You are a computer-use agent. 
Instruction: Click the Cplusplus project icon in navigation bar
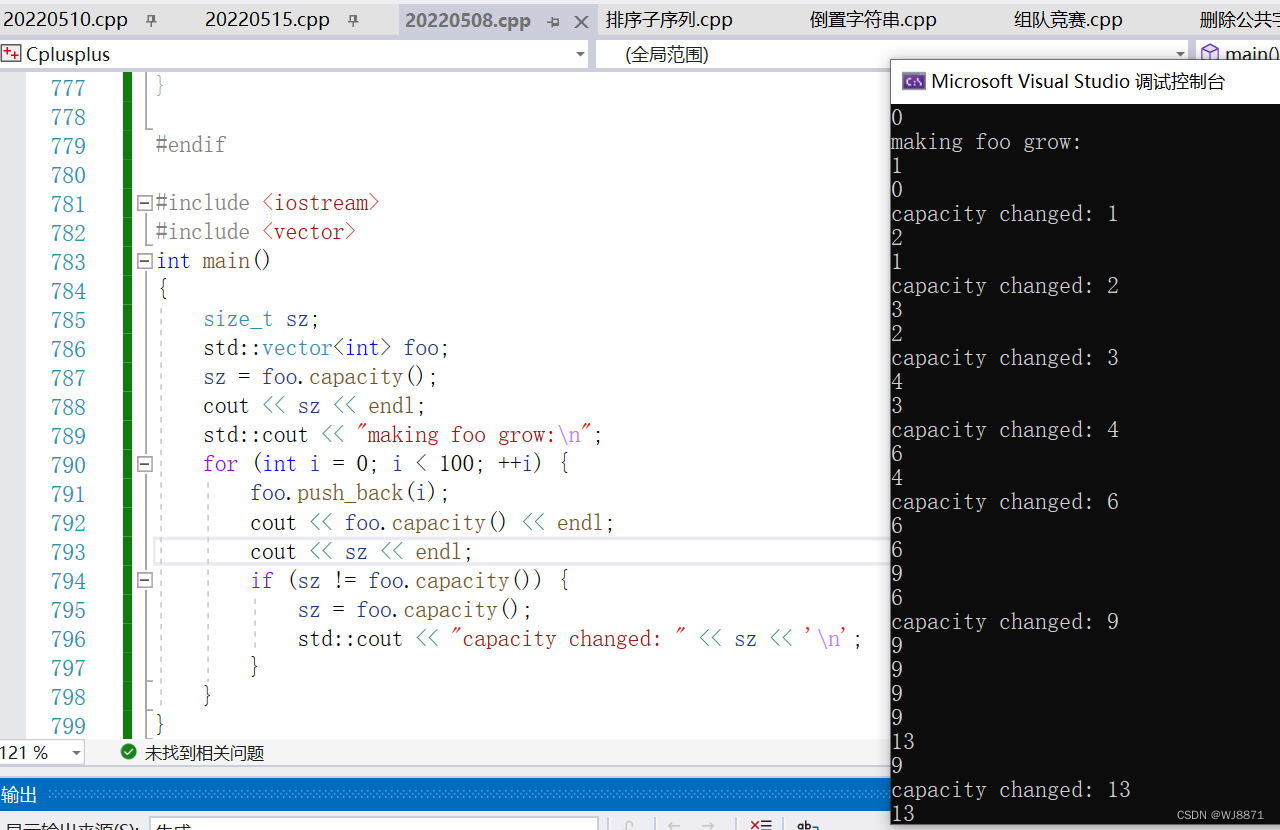(10, 53)
